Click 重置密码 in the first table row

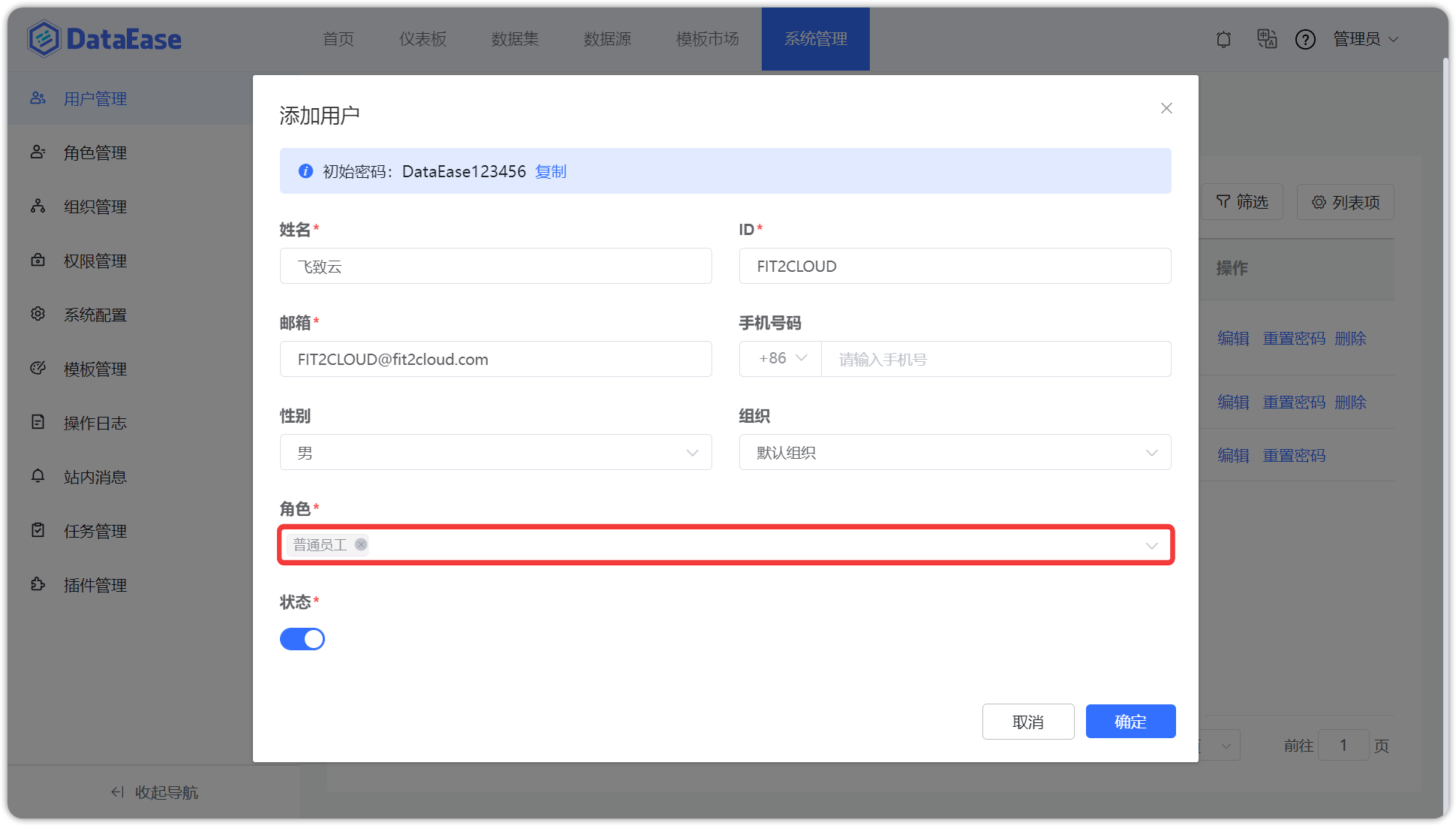coord(1294,339)
